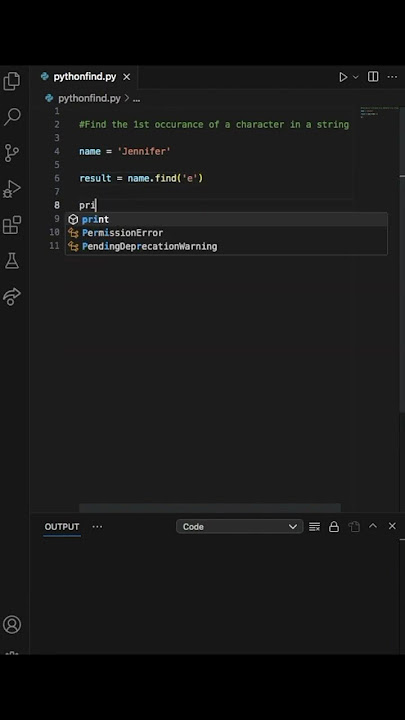This screenshot has width=405, height=720.
Task: Open the Testing flask icon
Action: [x=12, y=261]
